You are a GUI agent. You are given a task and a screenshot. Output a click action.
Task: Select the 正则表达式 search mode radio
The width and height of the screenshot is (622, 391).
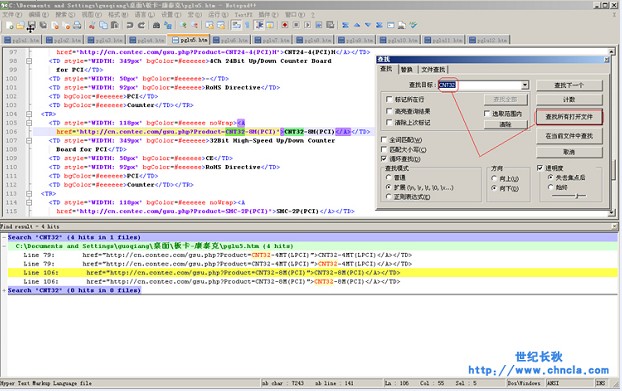click(x=389, y=196)
